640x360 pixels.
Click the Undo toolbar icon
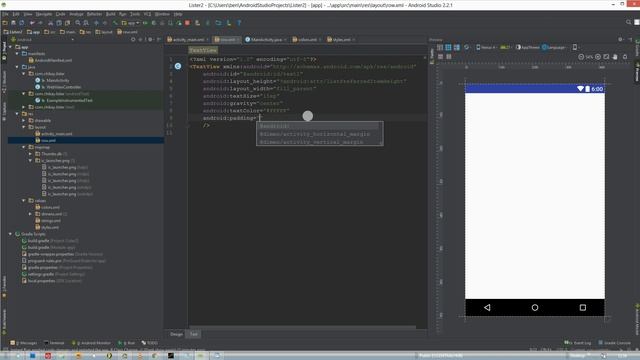tap(32, 23)
